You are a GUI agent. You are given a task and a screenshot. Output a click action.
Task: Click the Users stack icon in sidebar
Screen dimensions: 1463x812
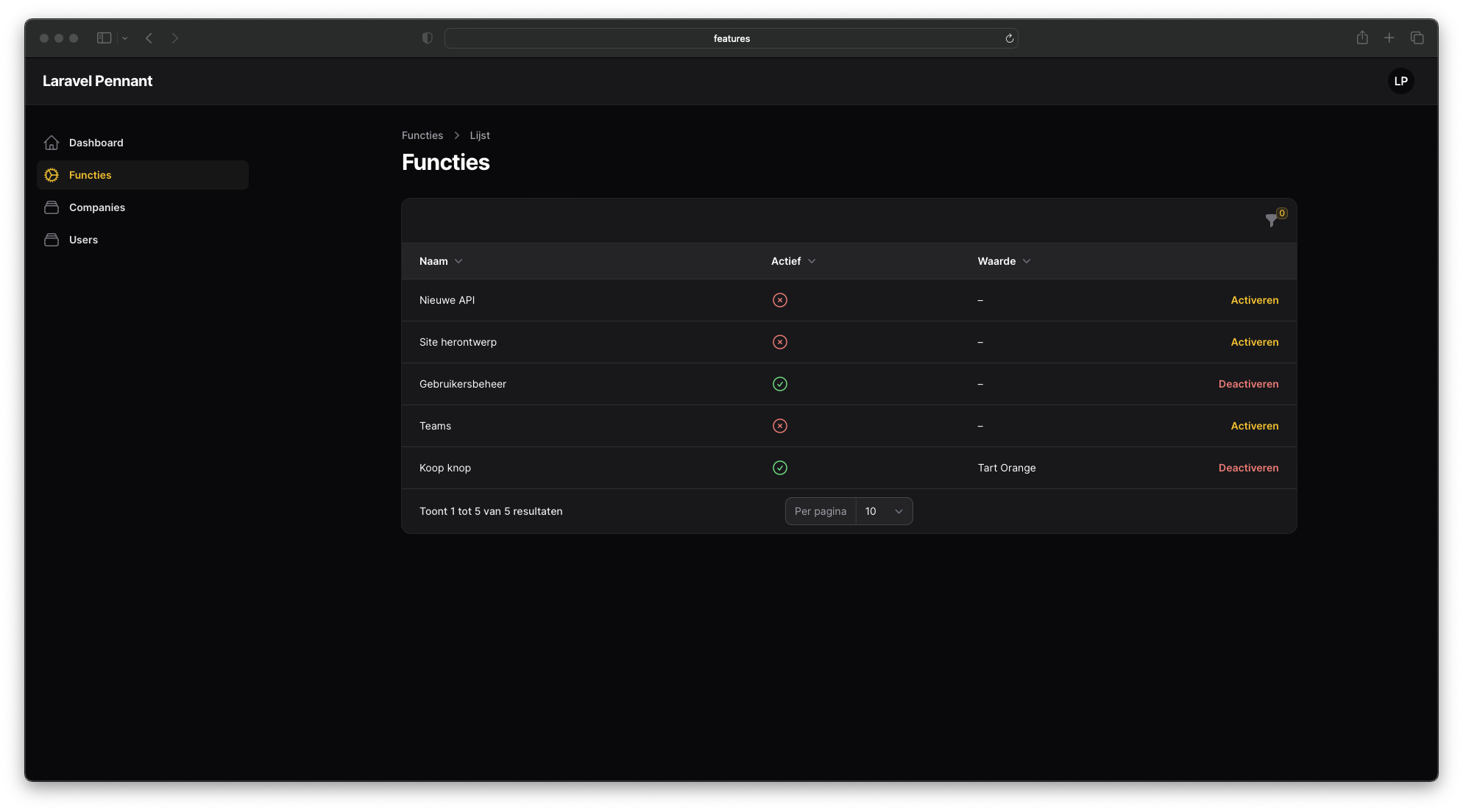click(52, 240)
